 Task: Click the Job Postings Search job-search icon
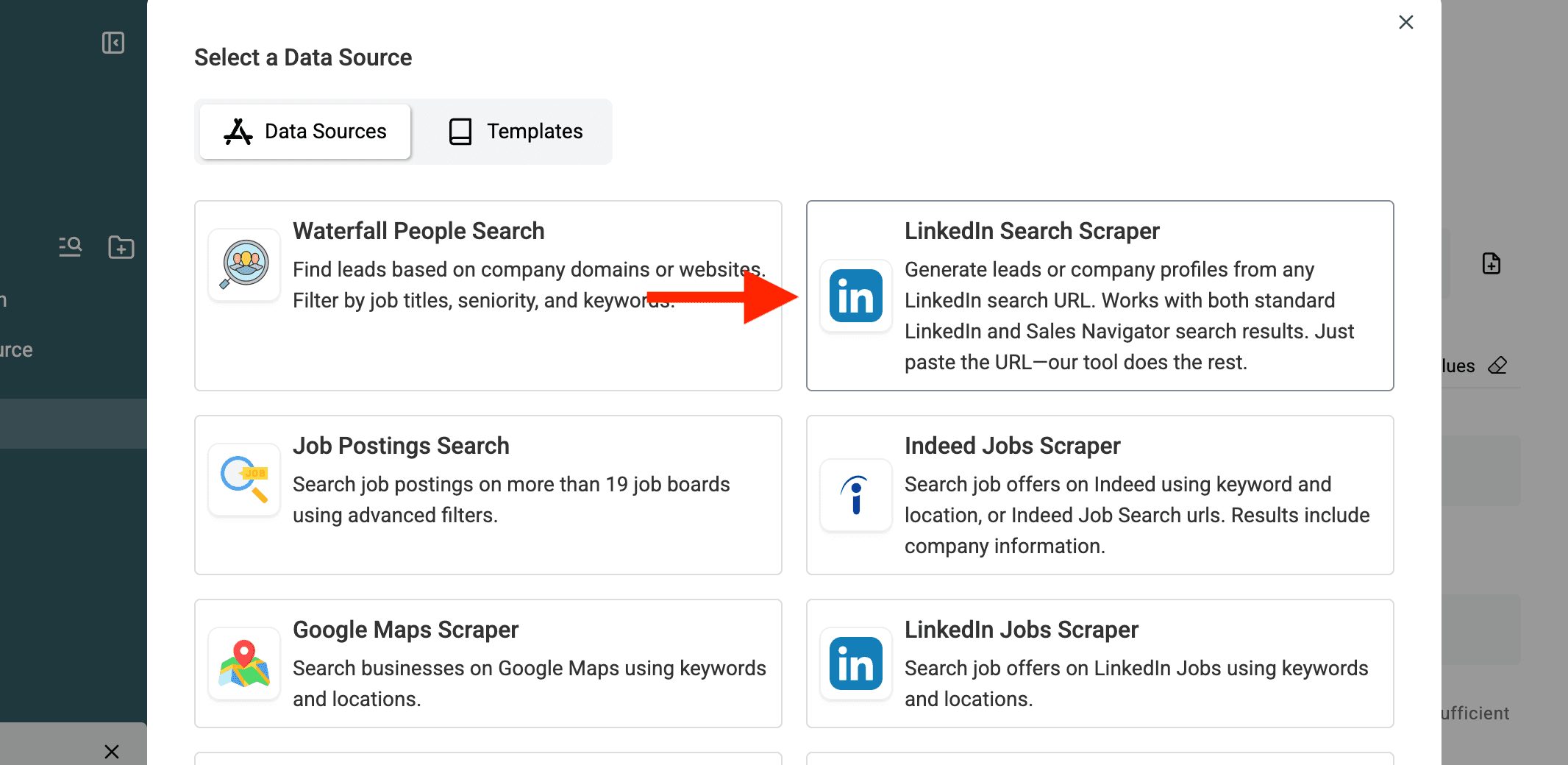[243, 480]
